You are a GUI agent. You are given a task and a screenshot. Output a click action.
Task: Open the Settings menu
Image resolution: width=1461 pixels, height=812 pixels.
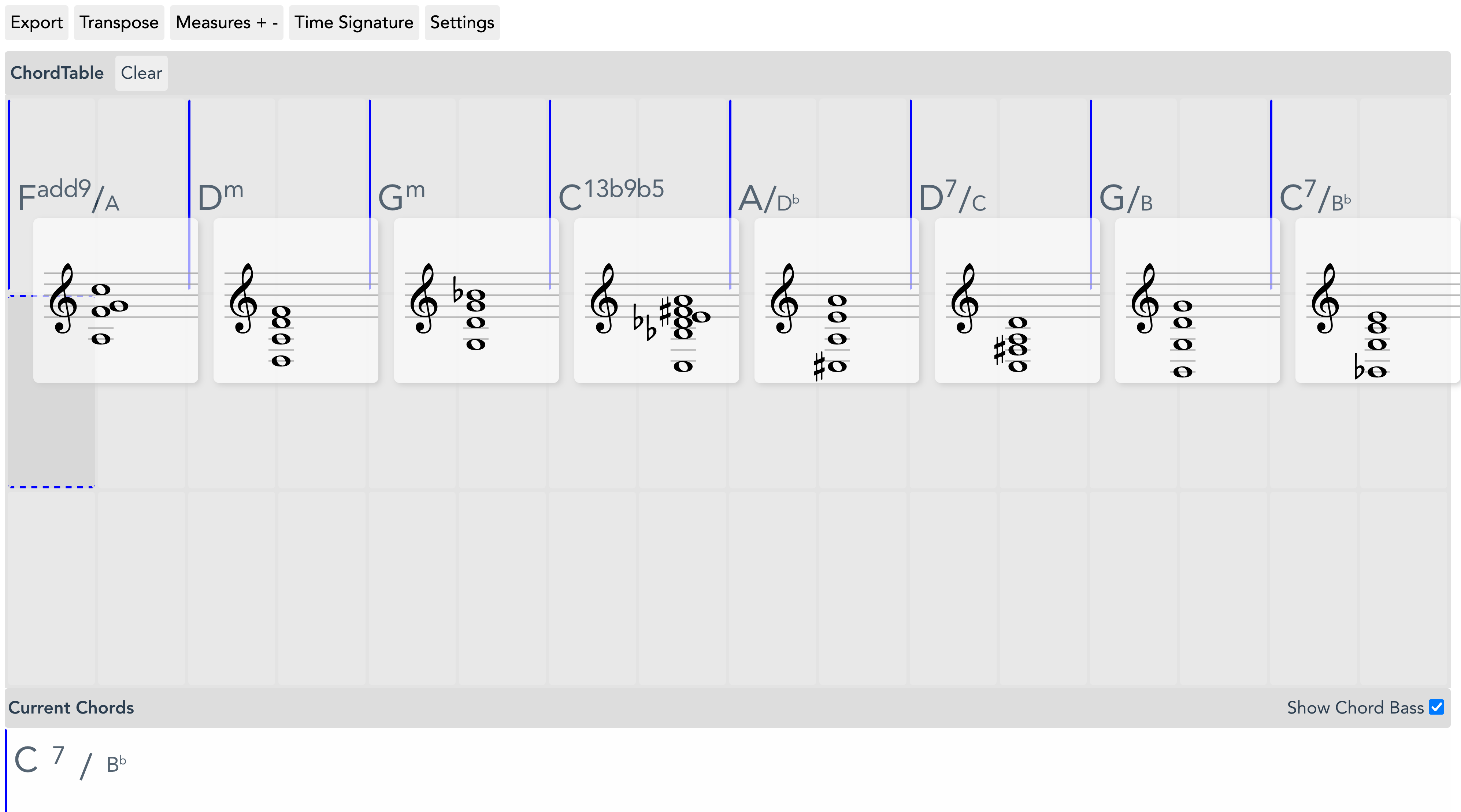click(461, 23)
